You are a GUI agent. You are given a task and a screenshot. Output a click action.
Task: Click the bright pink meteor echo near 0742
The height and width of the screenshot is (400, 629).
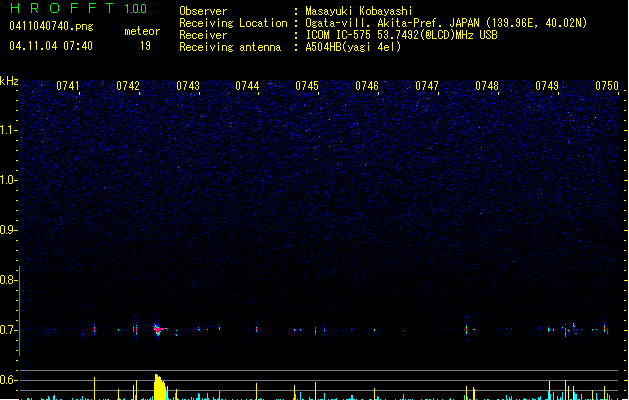pos(160,330)
